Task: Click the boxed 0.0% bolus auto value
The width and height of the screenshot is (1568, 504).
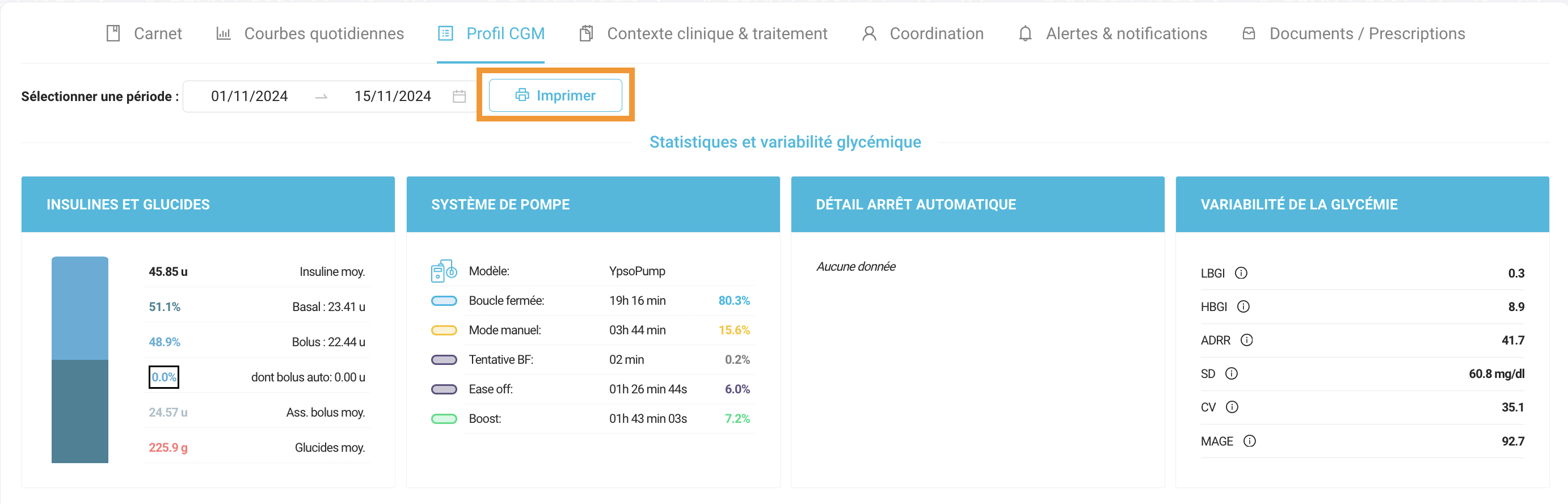Action: click(164, 377)
